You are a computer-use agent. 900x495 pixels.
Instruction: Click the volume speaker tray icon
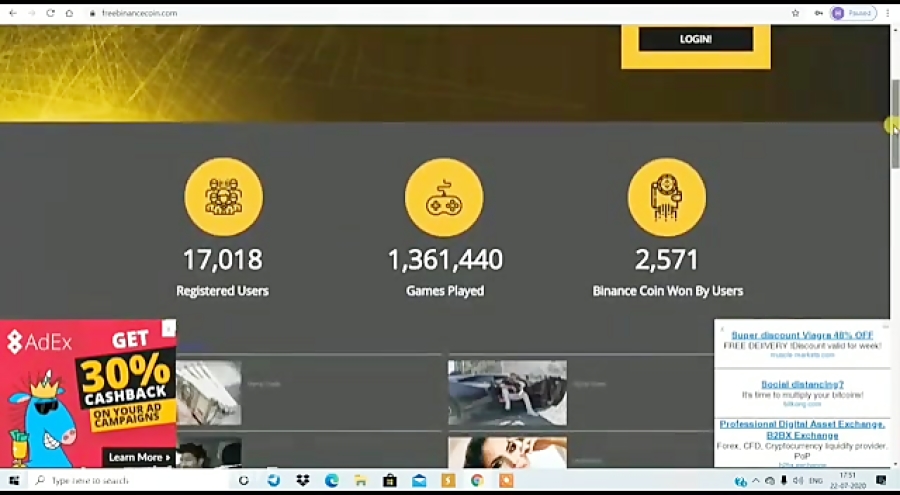click(798, 481)
